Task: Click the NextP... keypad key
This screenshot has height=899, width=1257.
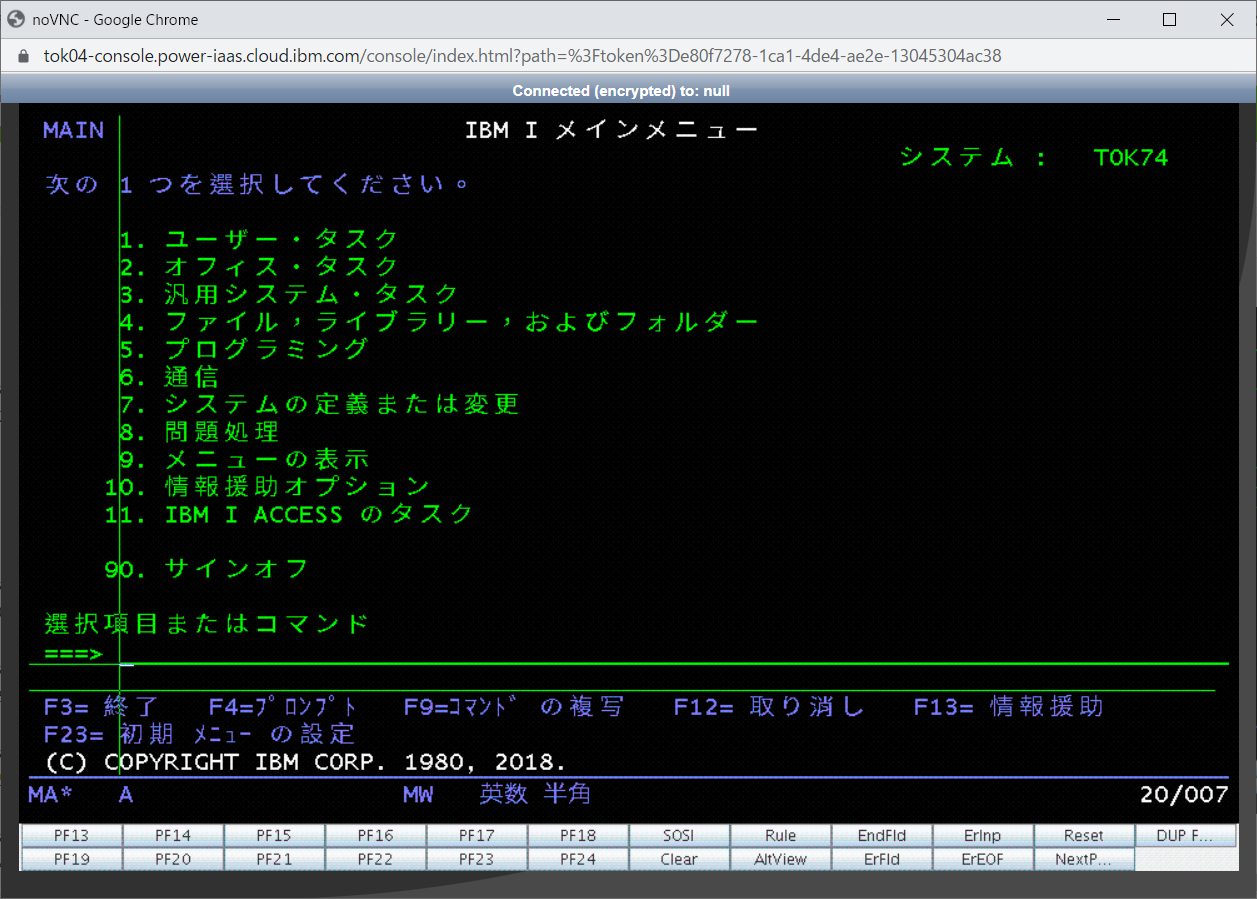Action: pos(1083,859)
